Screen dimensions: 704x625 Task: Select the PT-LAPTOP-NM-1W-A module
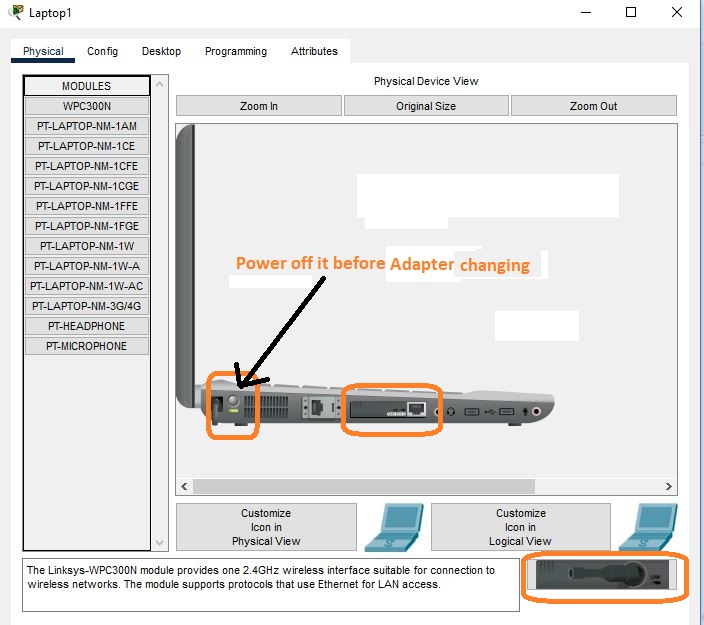pos(87,266)
